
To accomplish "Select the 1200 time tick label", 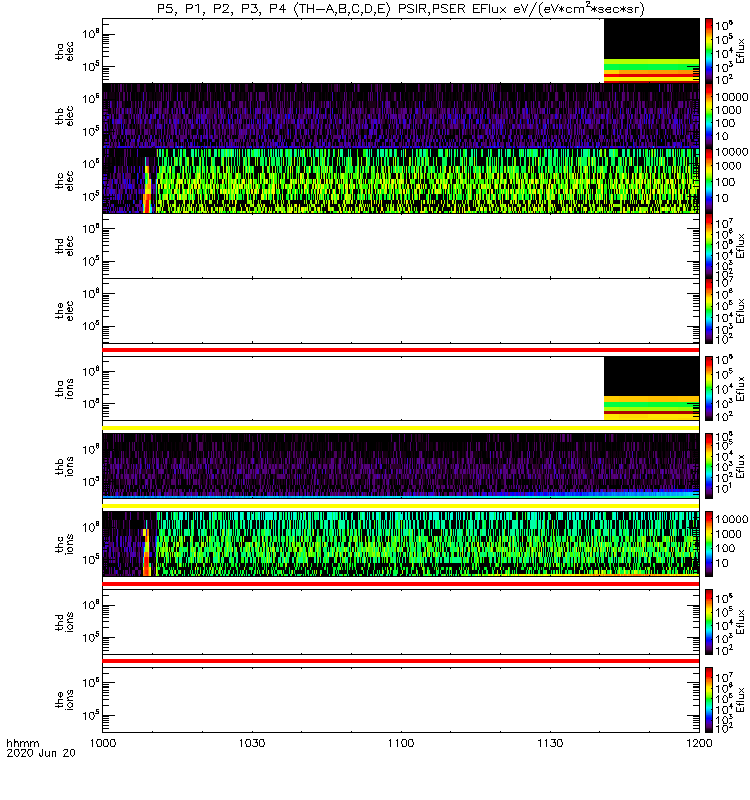I will point(699,743).
